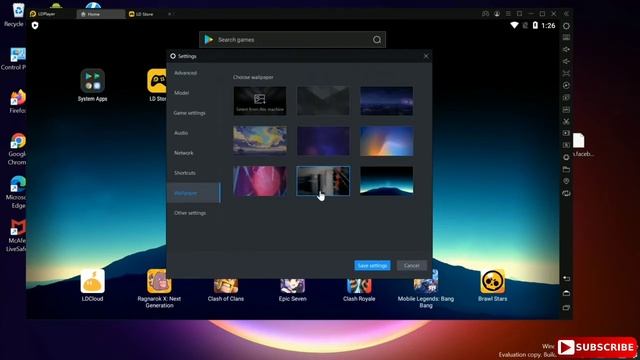
Task: Click Search games input field
Action: tap(292, 40)
